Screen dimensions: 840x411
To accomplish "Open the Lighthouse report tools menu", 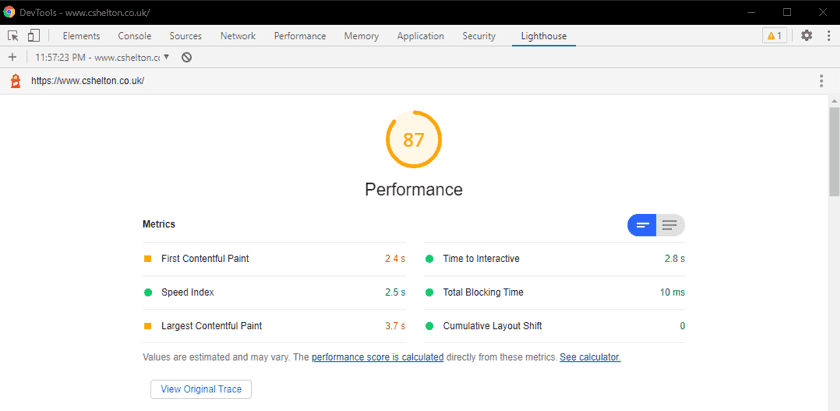I will point(821,81).
